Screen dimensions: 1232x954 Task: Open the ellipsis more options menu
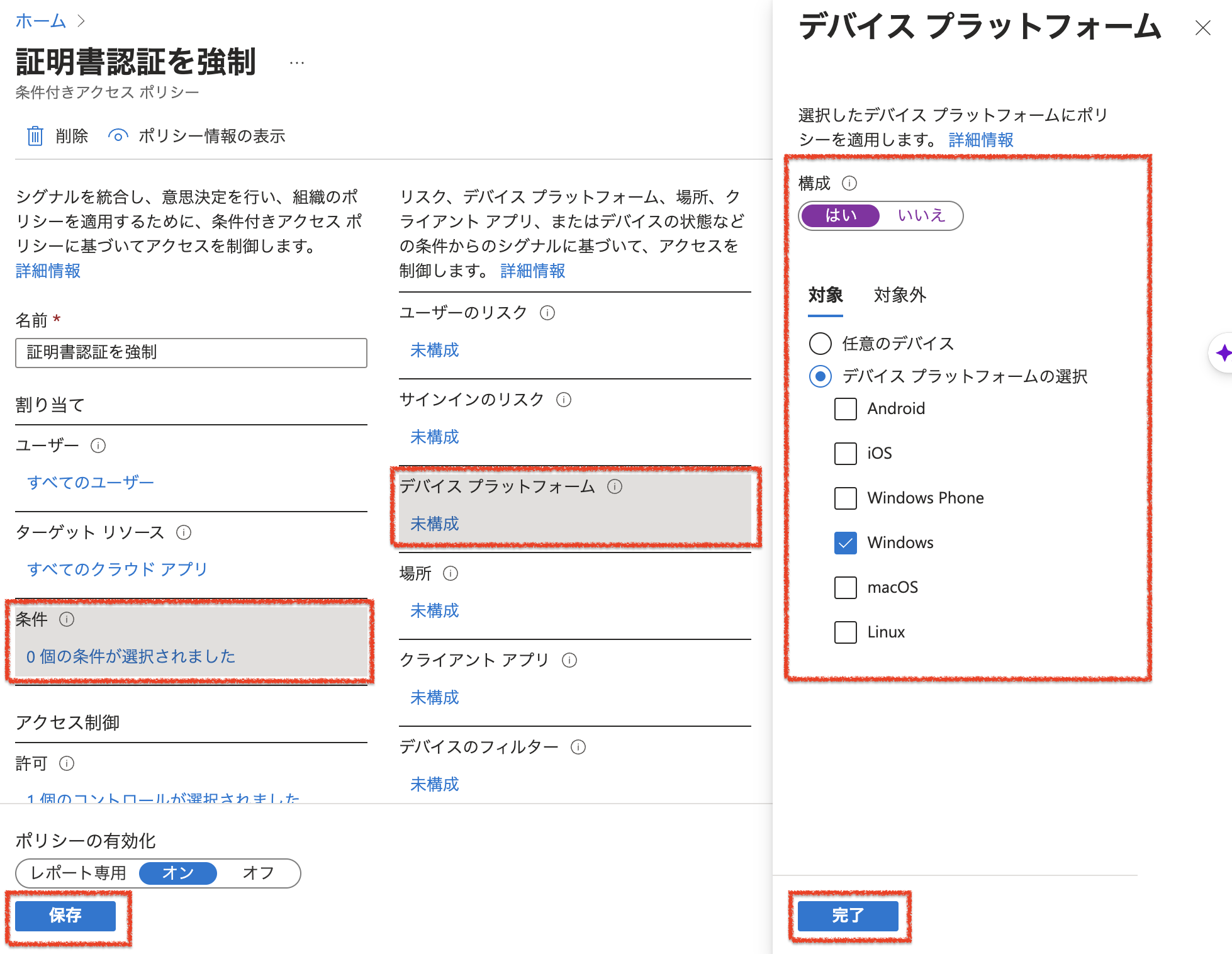[297, 63]
